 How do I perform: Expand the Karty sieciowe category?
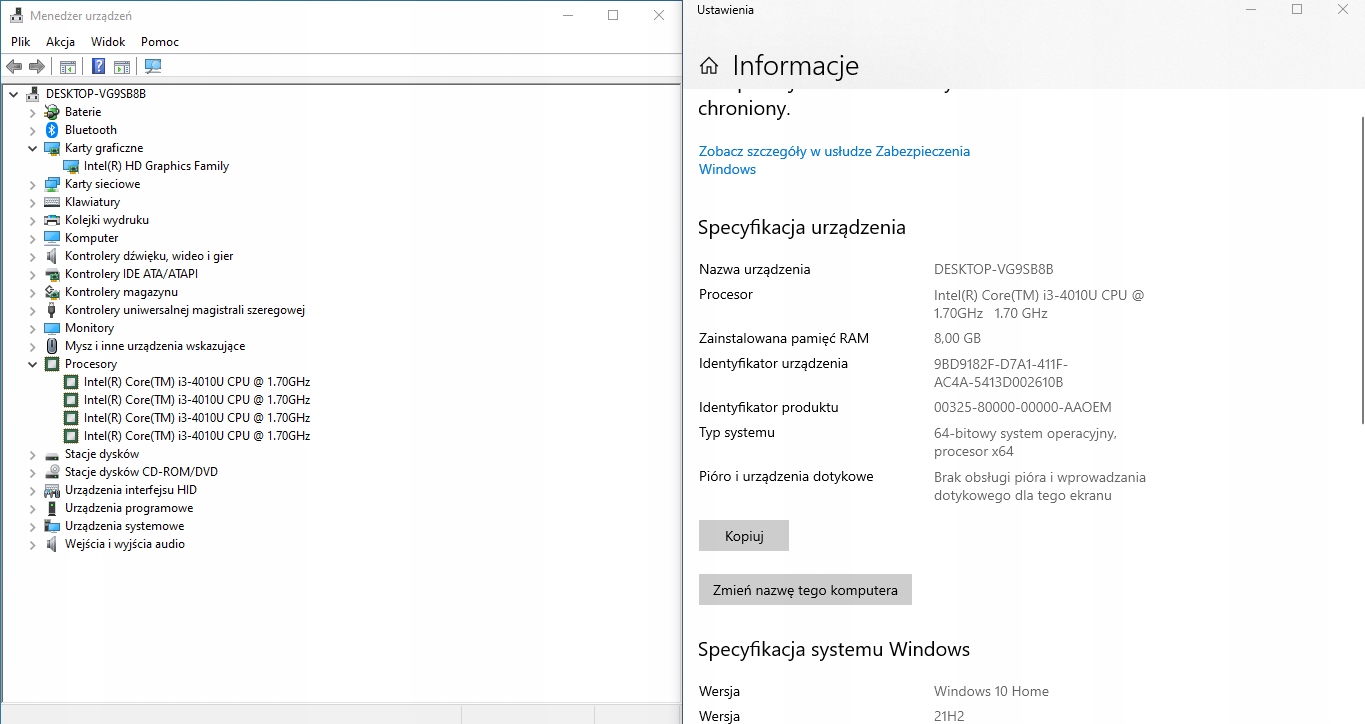(32, 184)
